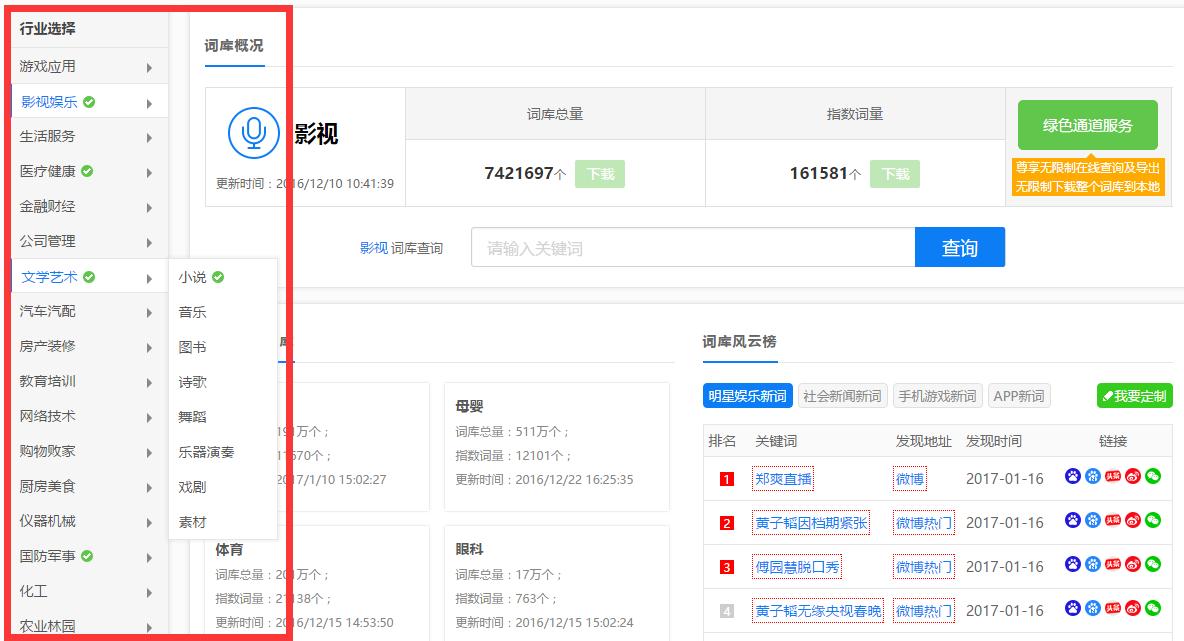Viewport: 1184px width, 641px height.
Task: Open the Weibo share icon in 郑爽直播 row
Action: 1132,477
